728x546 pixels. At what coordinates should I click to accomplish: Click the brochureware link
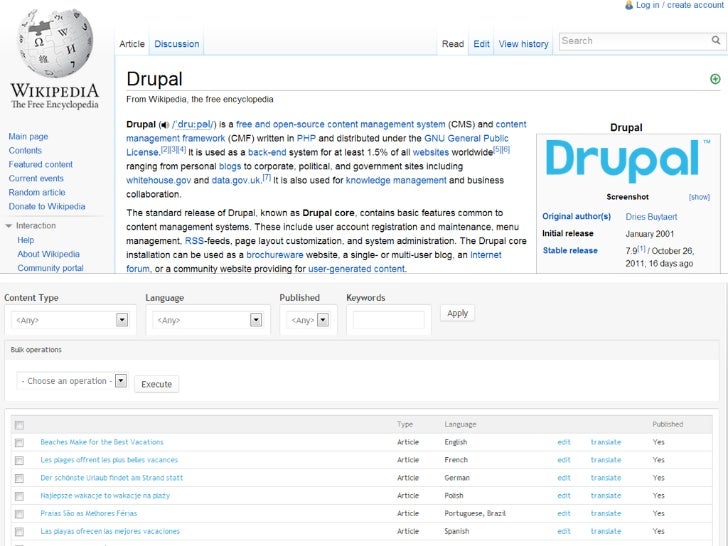click(274, 255)
